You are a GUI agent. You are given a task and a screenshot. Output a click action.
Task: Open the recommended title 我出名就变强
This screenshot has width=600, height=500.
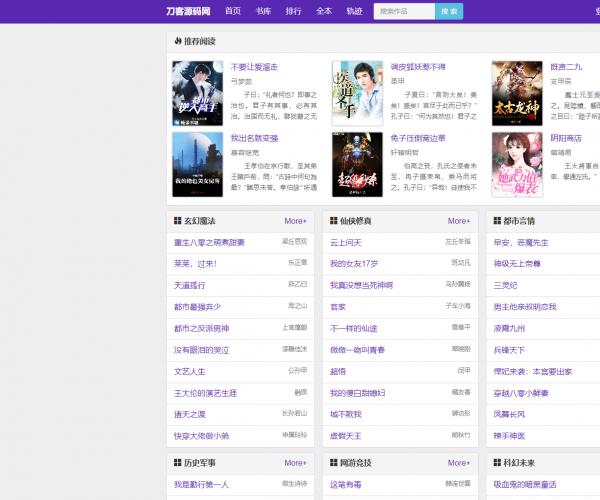pos(254,138)
